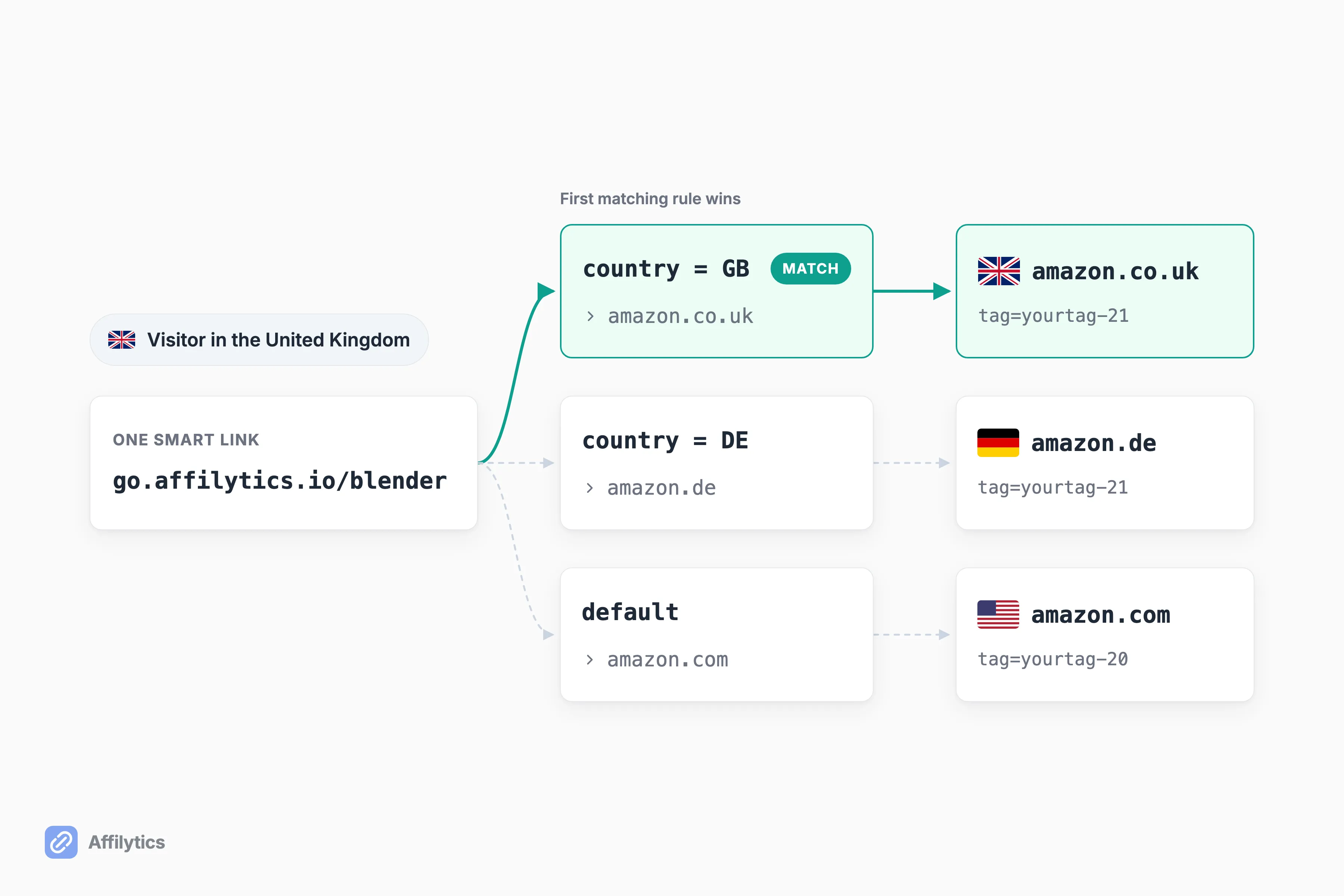Image resolution: width=1344 pixels, height=896 pixels.
Task: Click the default rule heading
Action: 630,612
